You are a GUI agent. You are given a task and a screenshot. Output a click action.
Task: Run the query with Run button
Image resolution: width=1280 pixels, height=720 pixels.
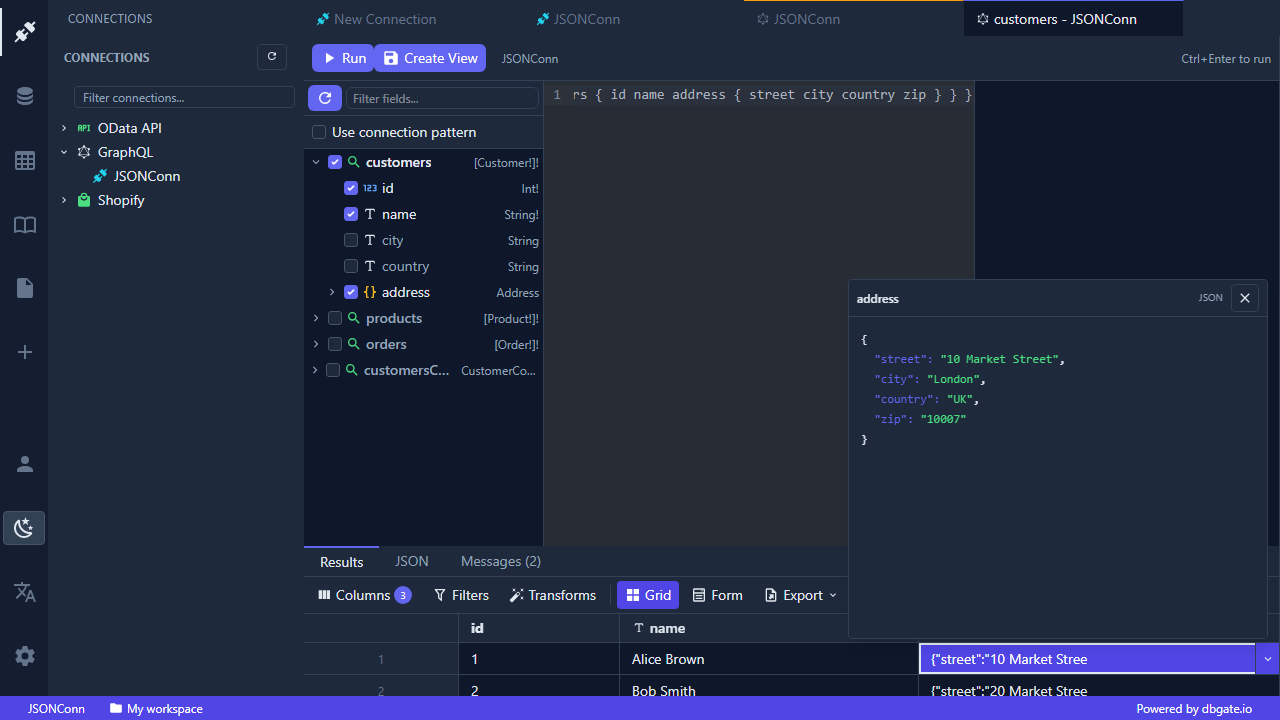click(343, 58)
